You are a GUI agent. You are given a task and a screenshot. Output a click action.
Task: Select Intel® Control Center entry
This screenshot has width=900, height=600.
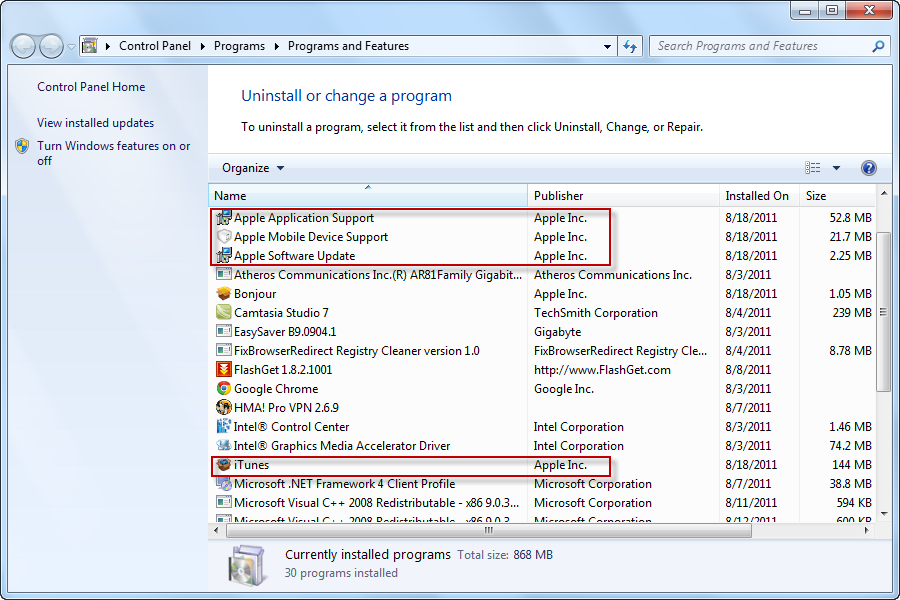point(542,427)
